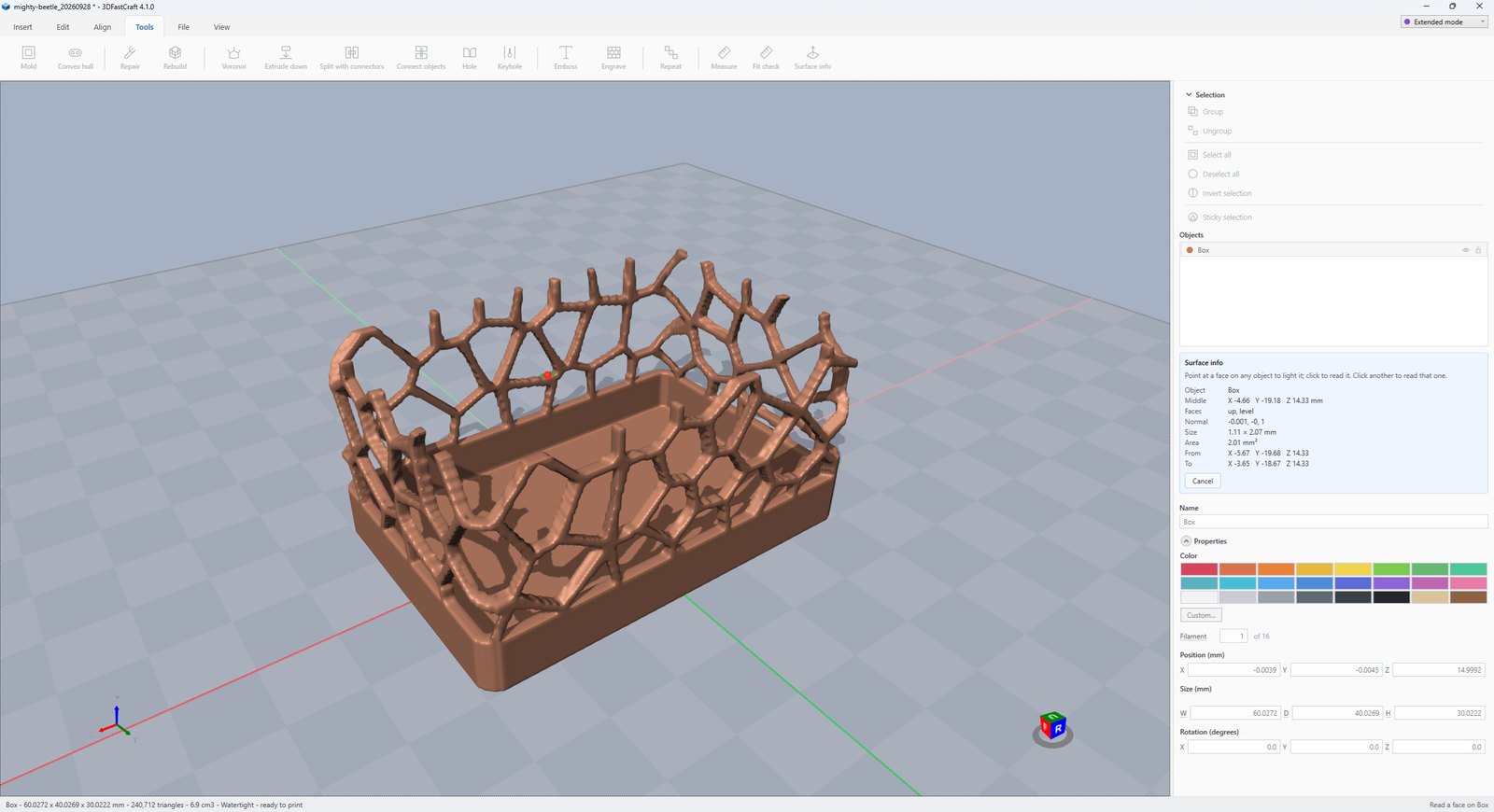1494x812 pixels.
Task: Toggle the Surface info tool
Action: click(812, 58)
